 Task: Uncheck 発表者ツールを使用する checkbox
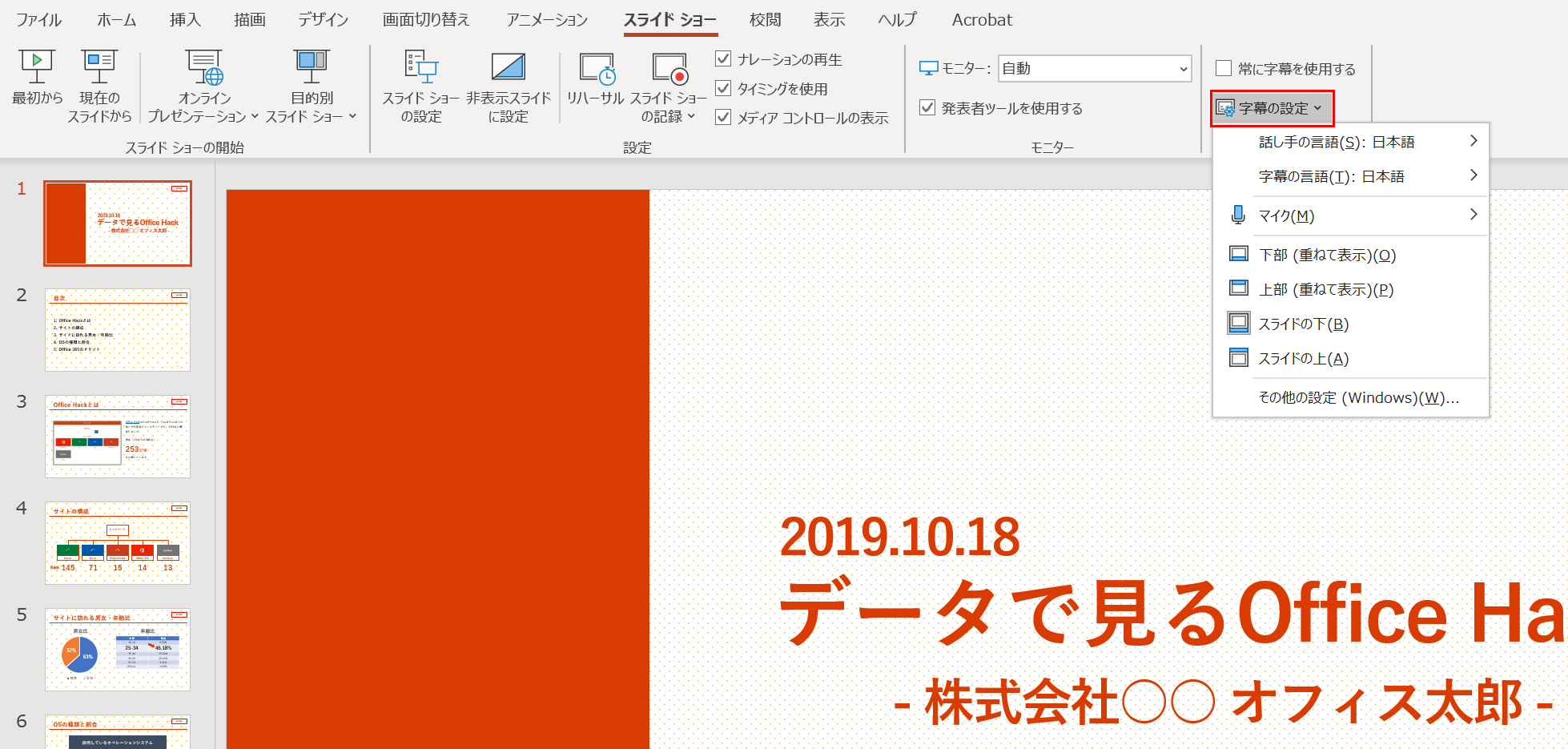[927, 107]
